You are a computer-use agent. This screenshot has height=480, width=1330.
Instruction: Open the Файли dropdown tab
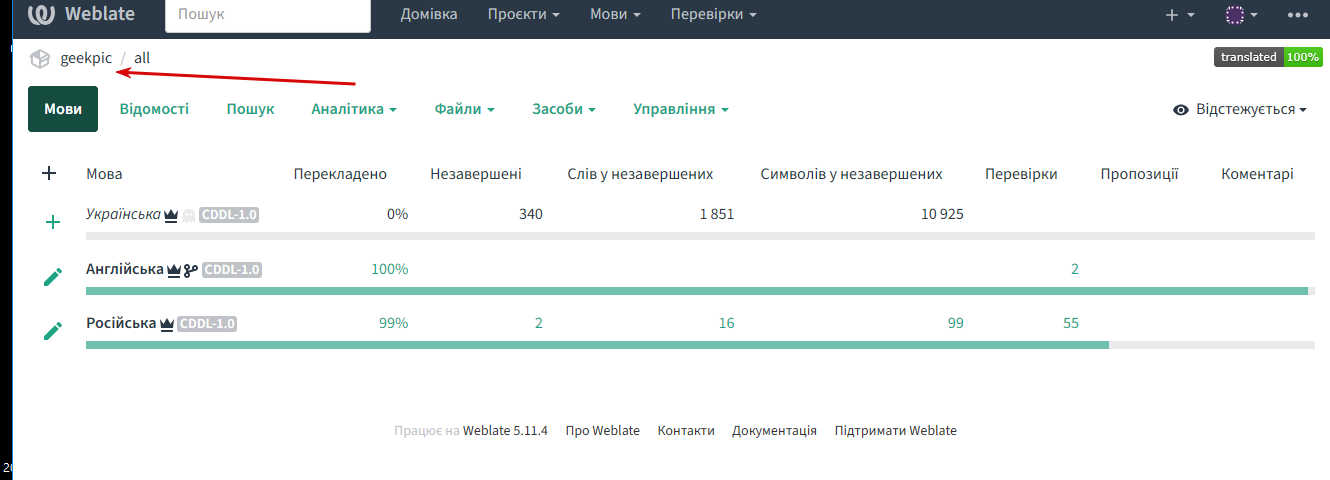465,109
